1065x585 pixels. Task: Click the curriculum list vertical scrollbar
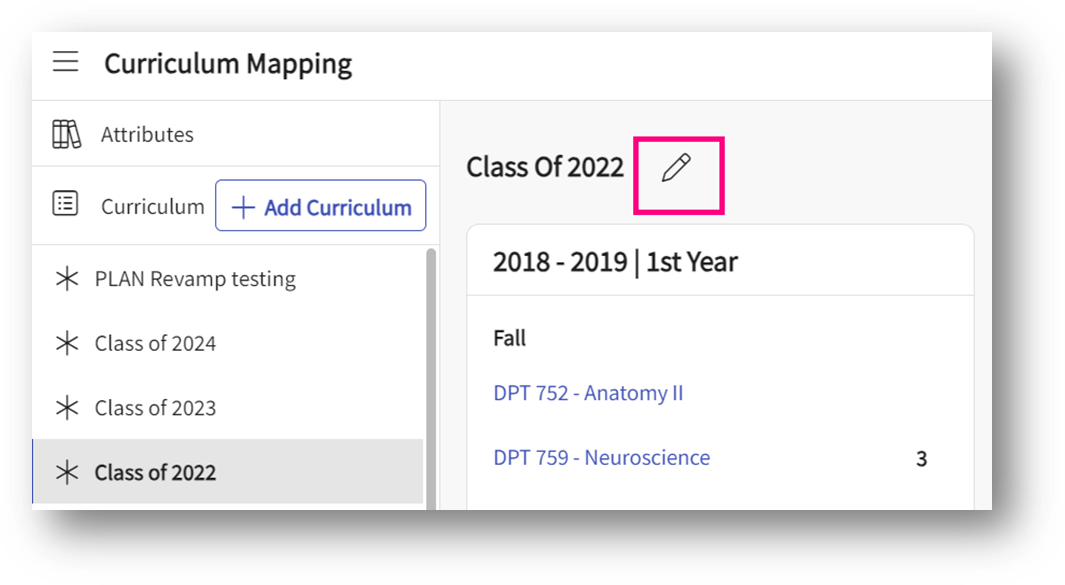(x=431, y=380)
